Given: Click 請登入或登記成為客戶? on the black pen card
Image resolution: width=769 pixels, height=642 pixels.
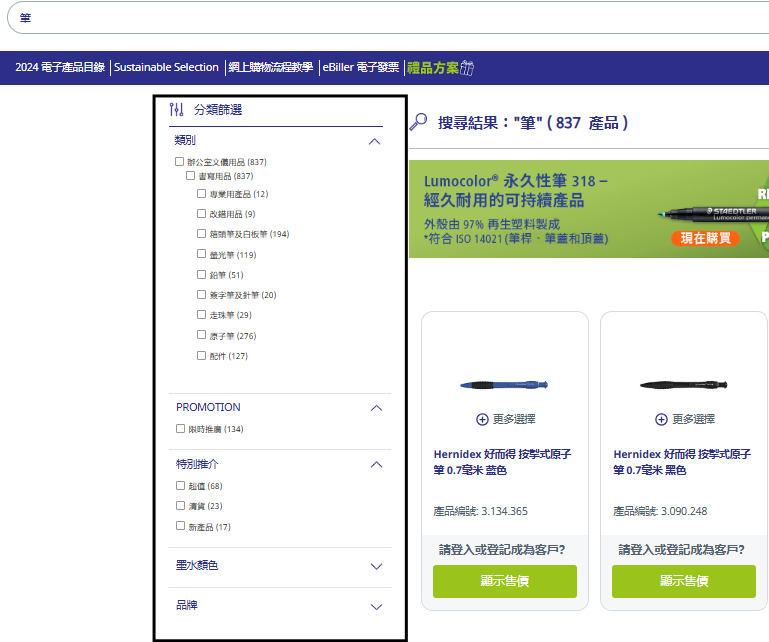Looking at the screenshot, I should 681,550.
